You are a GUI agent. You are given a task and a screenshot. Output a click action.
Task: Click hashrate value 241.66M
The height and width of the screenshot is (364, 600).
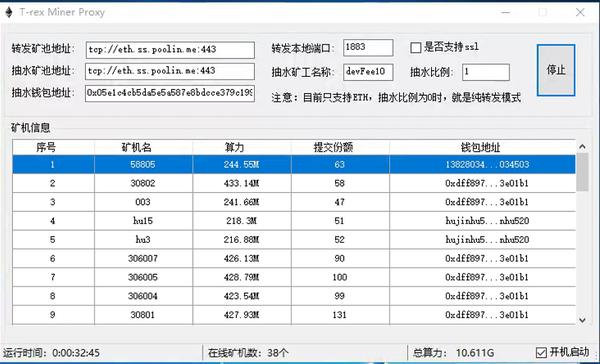[241, 202]
